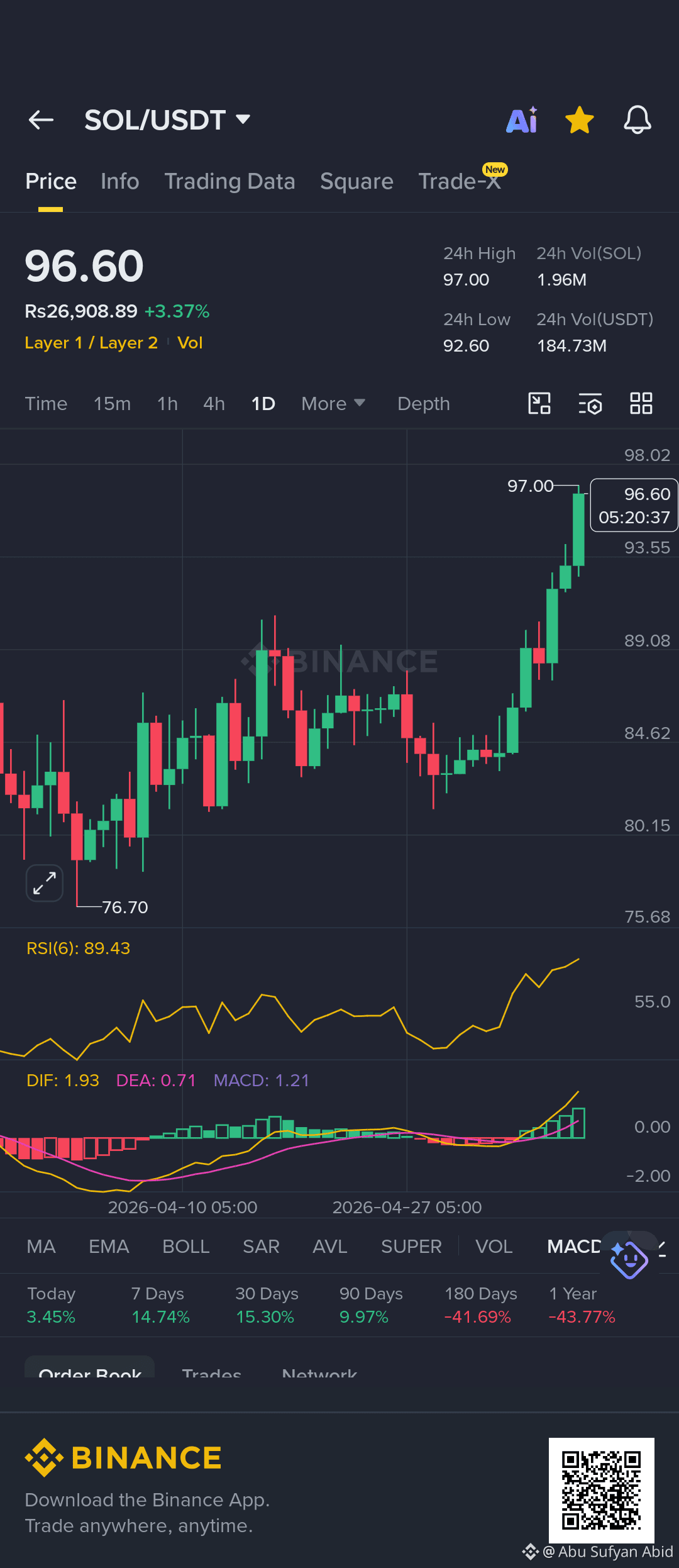Tap the 24h Vol(USDT) 184.73M value
Image resolution: width=679 pixels, height=1568 pixels.
tap(571, 345)
